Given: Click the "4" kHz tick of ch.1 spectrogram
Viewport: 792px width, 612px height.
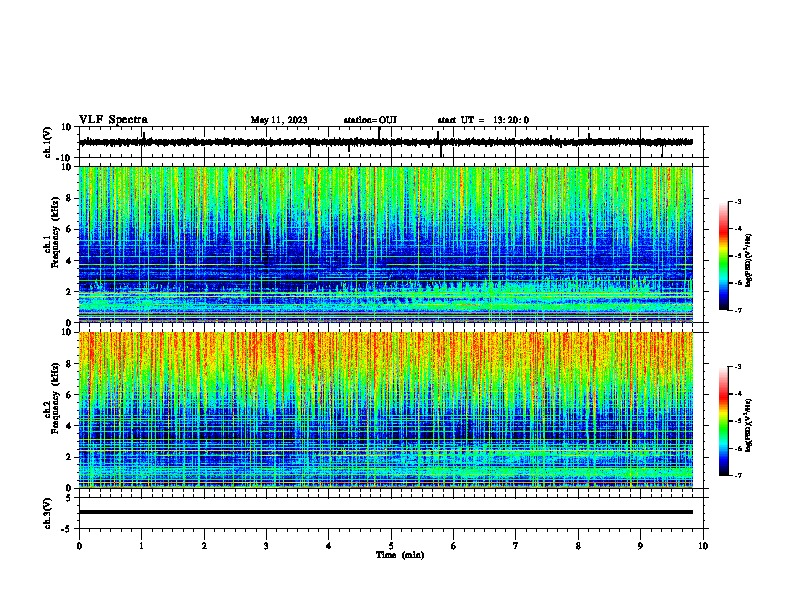Looking at the screenshot, I should [69, 261].
